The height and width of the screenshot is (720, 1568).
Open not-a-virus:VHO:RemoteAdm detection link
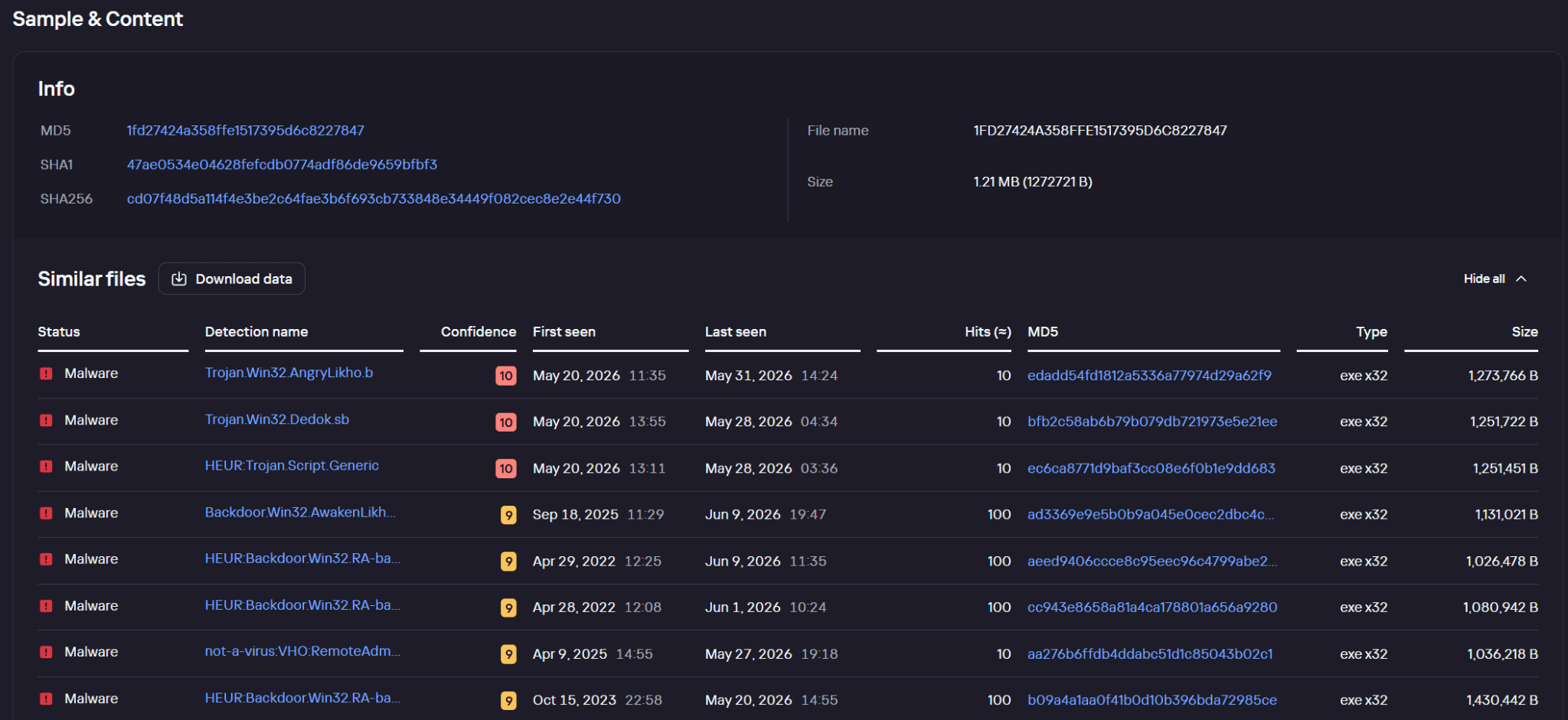[x=302, y=651]
